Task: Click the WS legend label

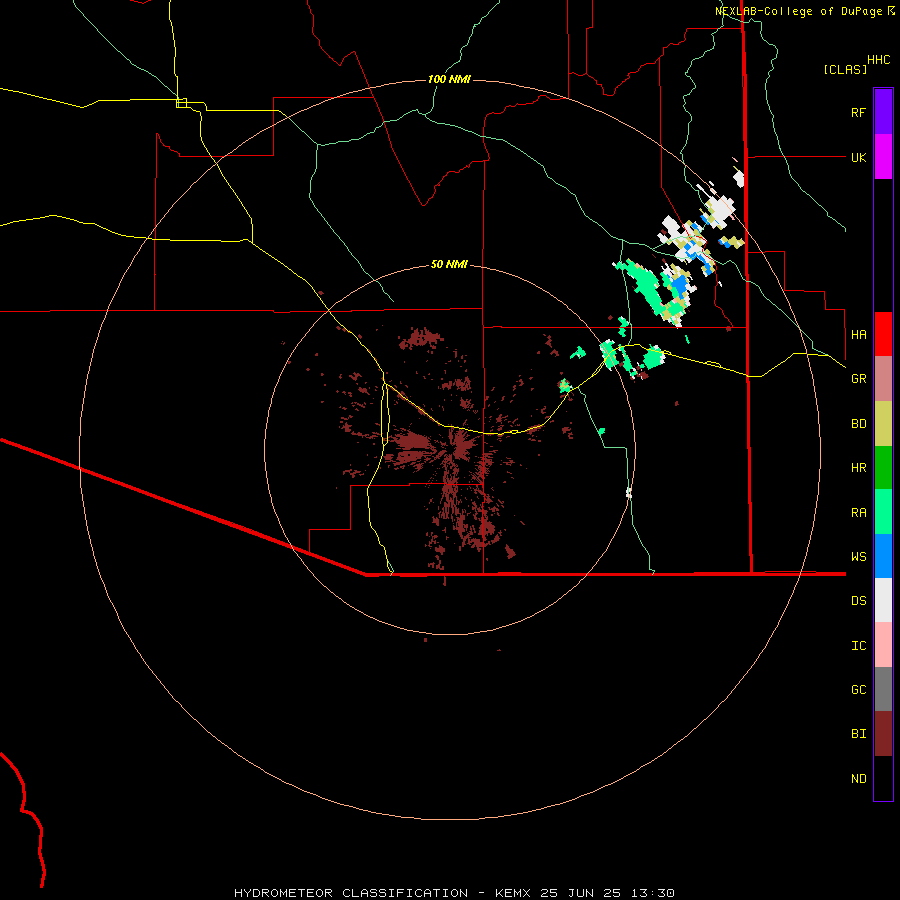Action: click(858, 557)
